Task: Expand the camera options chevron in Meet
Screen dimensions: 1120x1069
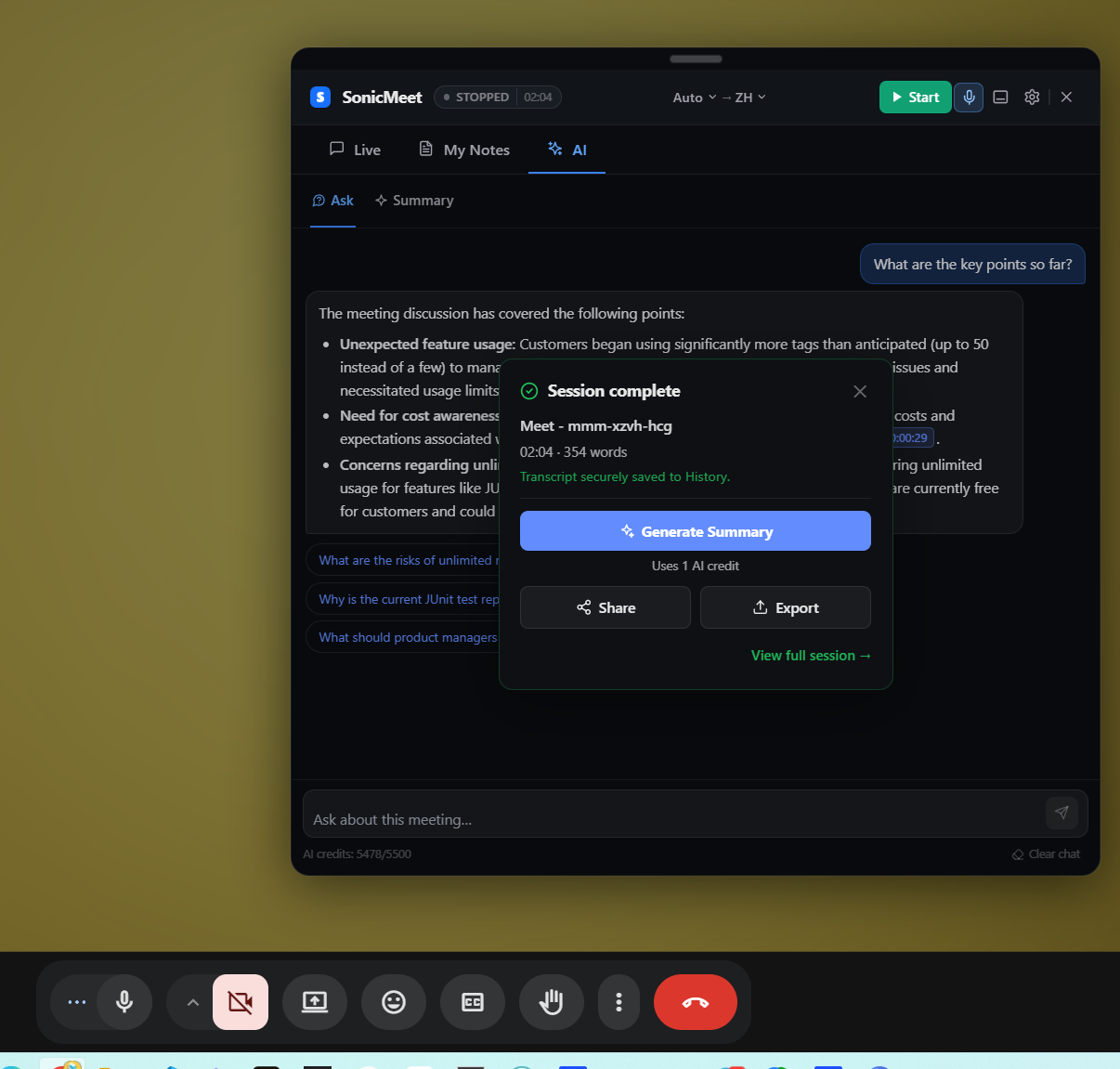Action: pos(192,1002)
